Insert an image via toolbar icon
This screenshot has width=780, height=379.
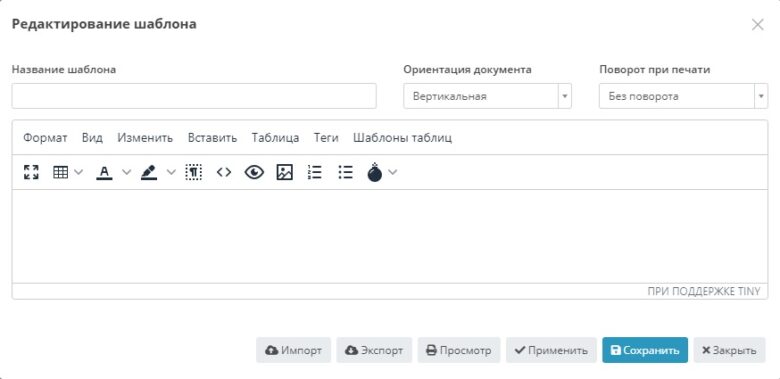click(285, 172)
